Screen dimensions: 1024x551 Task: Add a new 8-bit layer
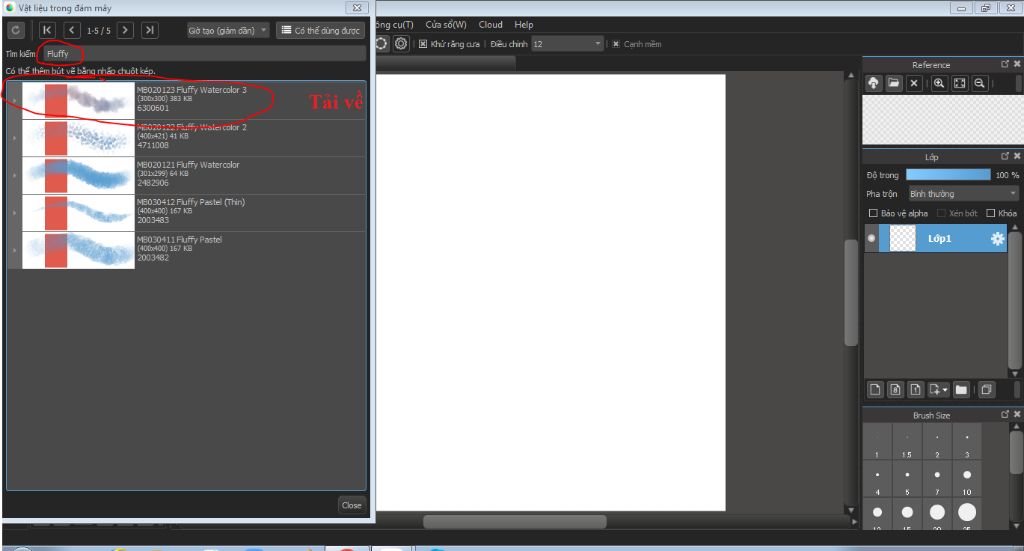click(x=895, y=390)
